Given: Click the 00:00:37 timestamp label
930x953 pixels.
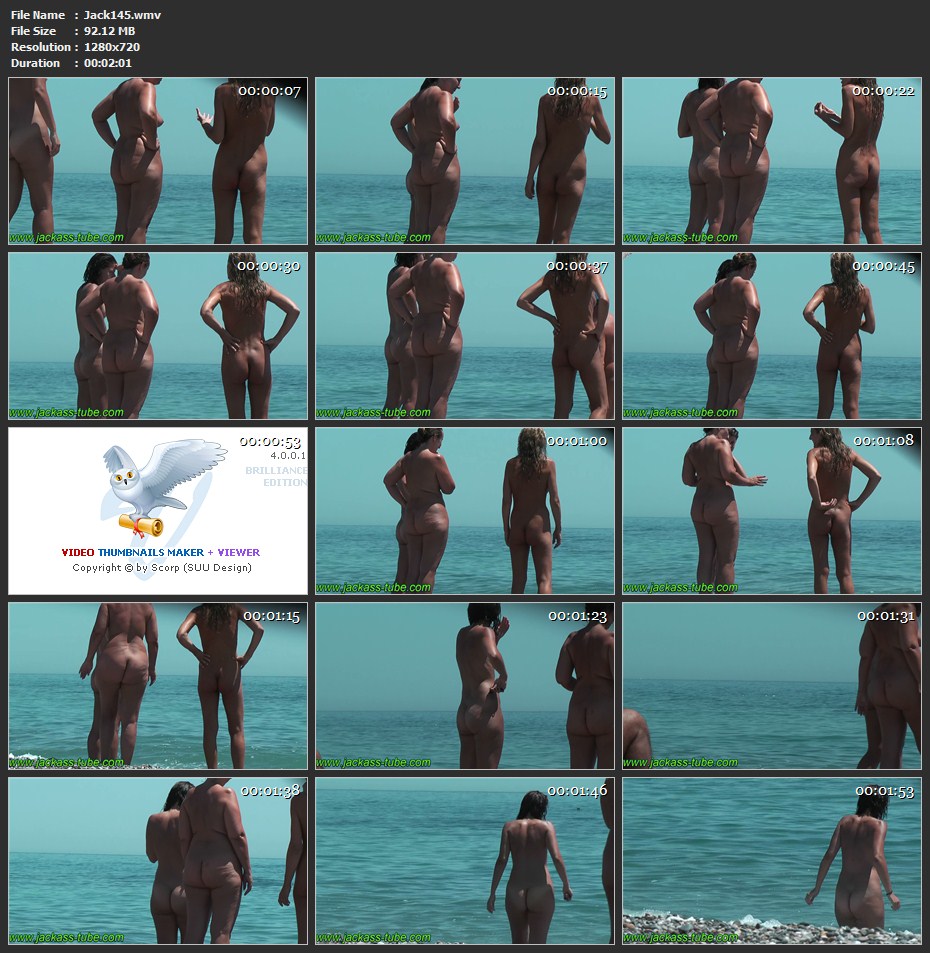Looking at the screenshot, I should 576,267.
